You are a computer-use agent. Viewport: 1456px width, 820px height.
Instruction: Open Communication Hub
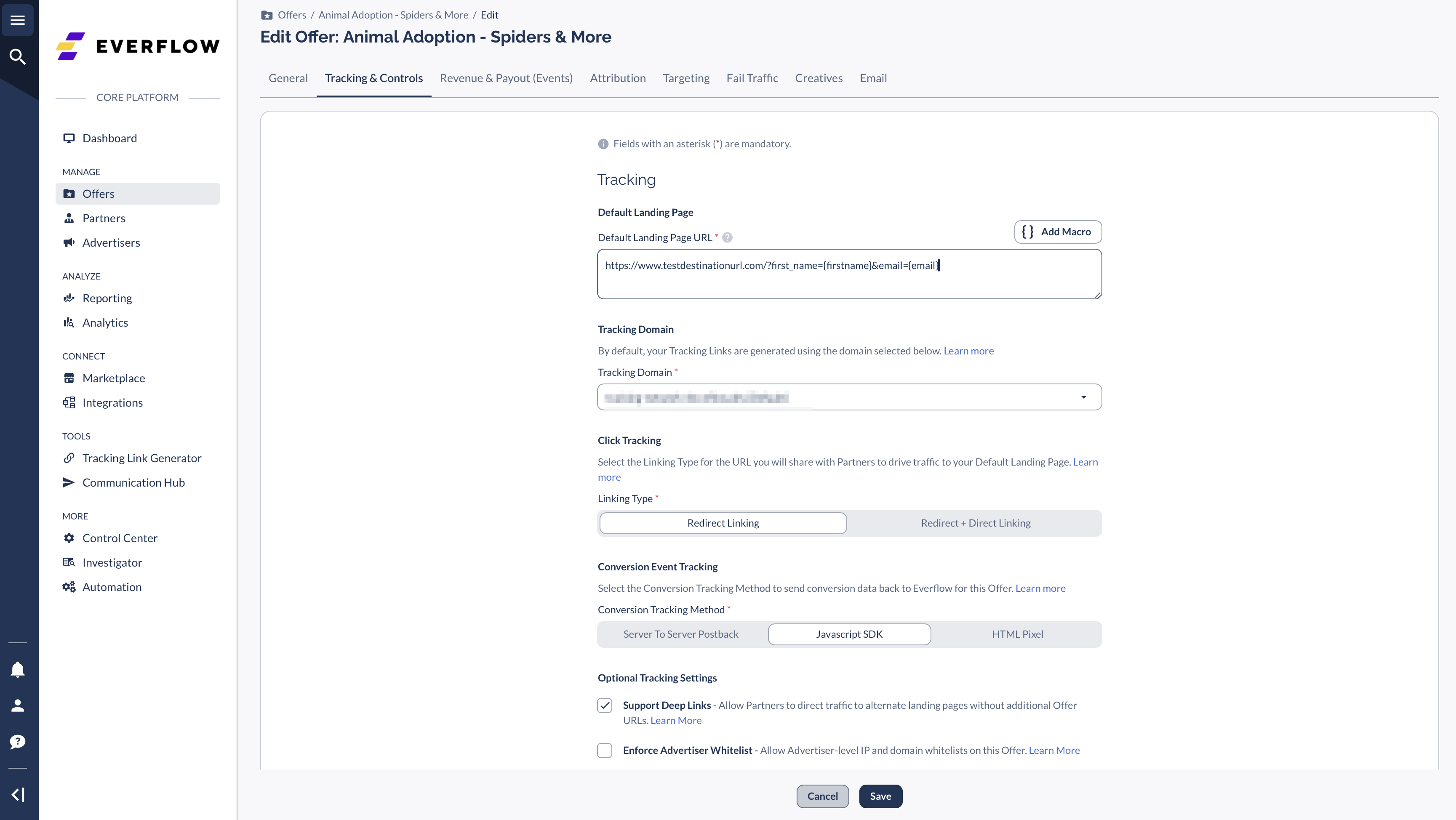[137, 482]
